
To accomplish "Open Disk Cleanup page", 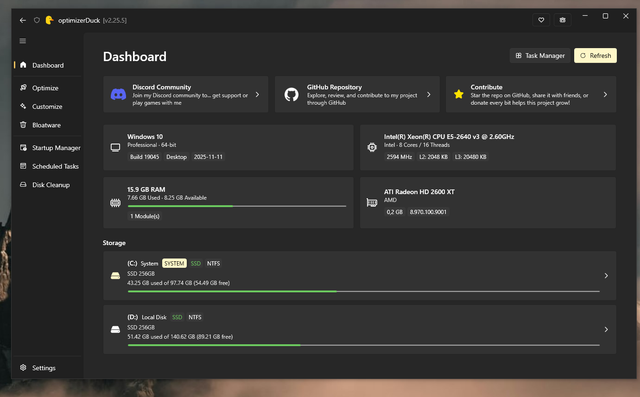I will (48, 185).
